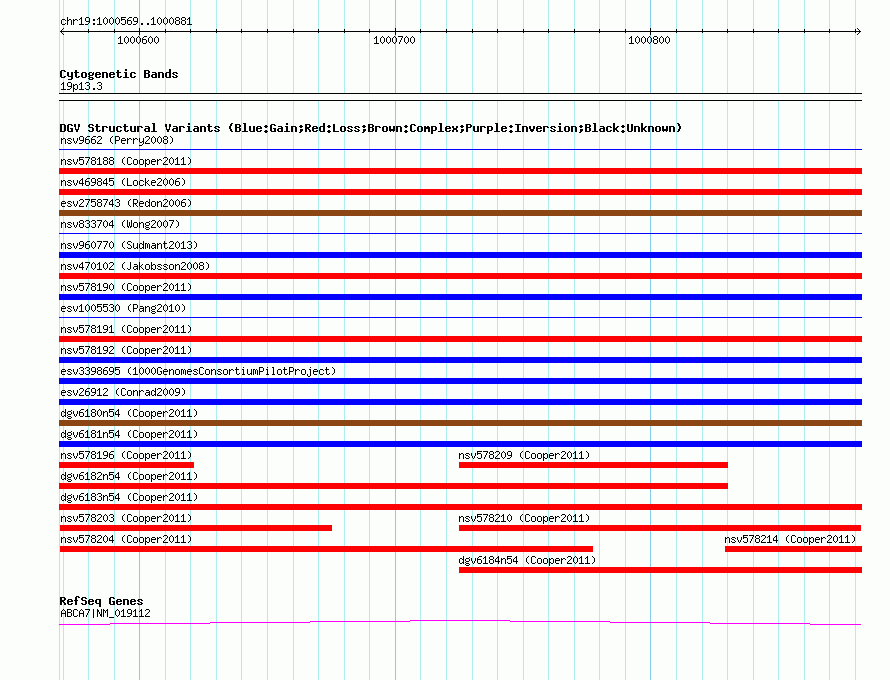Viewport: 890px width, 680px height.
Task: Click the nsv578203 (Cooper2011) label
Action: tap(126, 518)
